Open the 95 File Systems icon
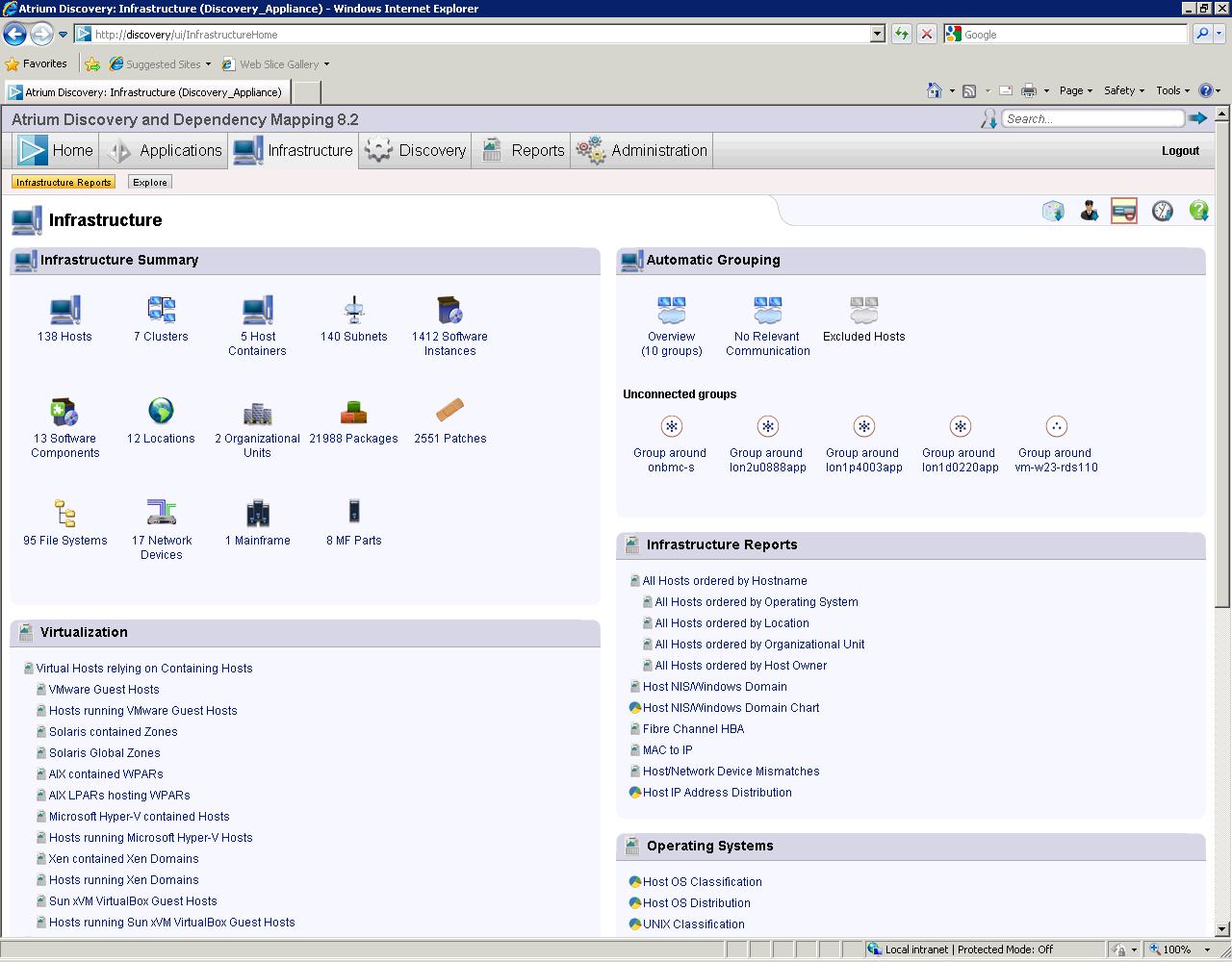The image size is (1232, 962). [x=64, y=514]
